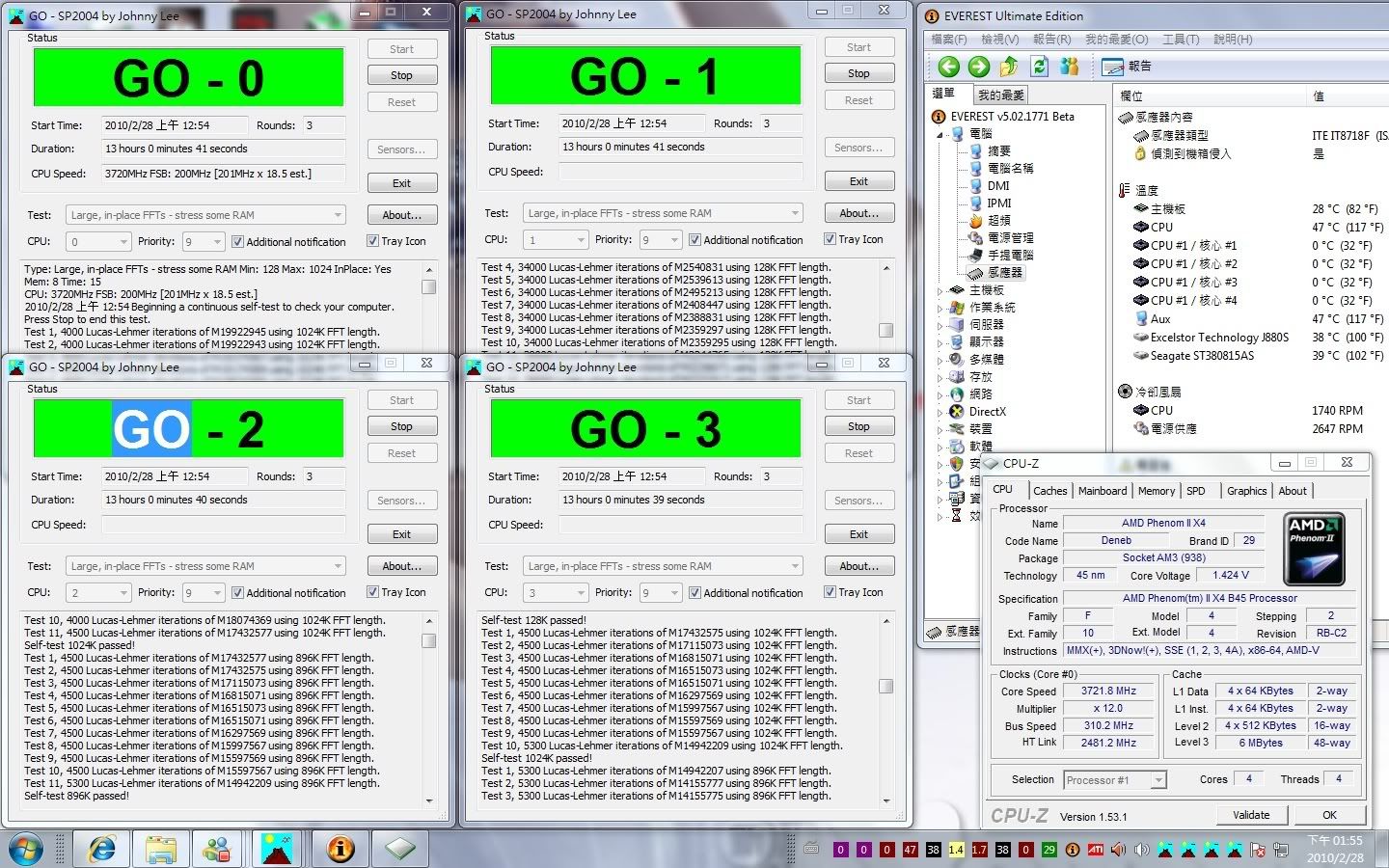This screenshot has height=868, width=1389.
Task: Click OK button in CPU-Z
Action: coord(1329,815)
